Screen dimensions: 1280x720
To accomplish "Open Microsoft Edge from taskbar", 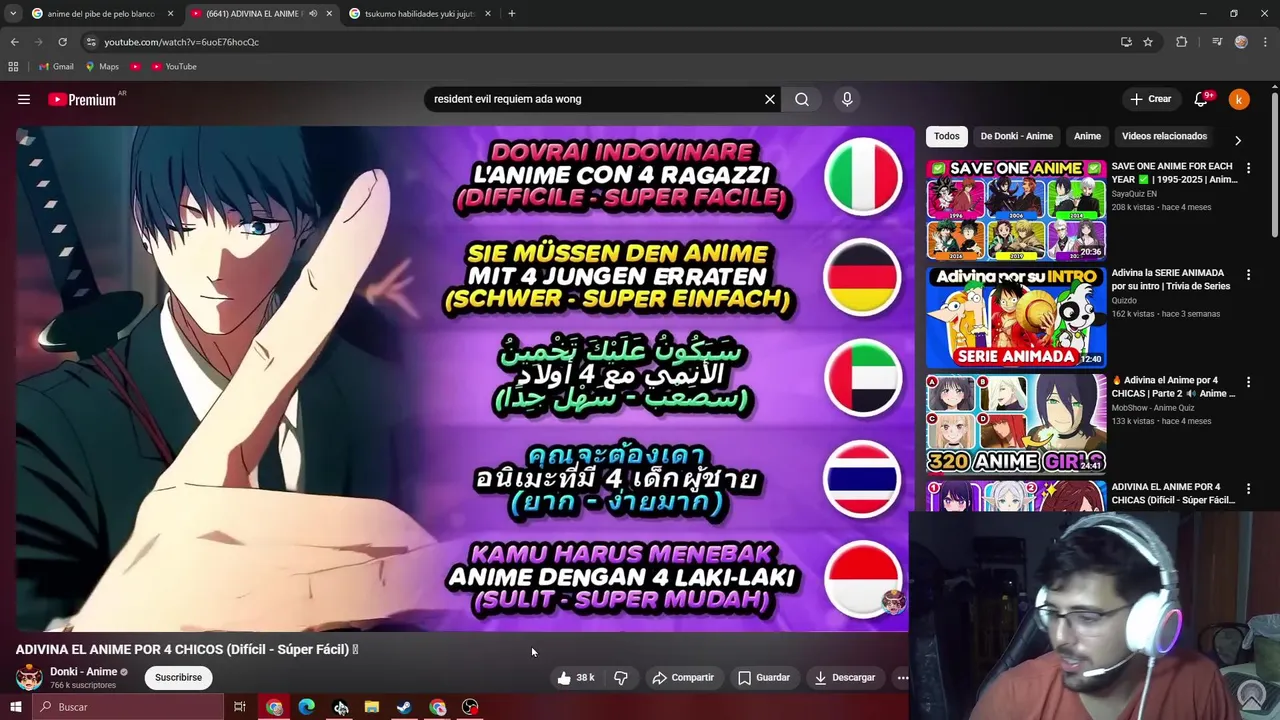I will (306, 707).
